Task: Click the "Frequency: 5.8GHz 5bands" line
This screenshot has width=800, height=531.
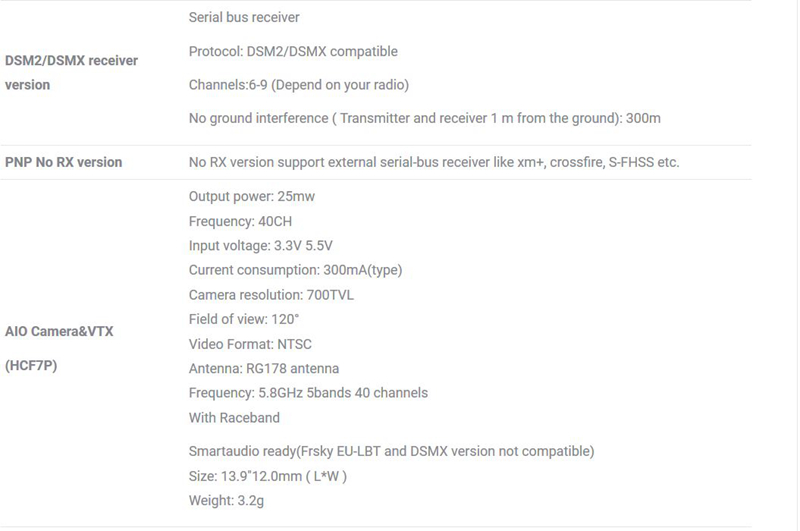Action: pyautogui.click(x=308, y=393)
